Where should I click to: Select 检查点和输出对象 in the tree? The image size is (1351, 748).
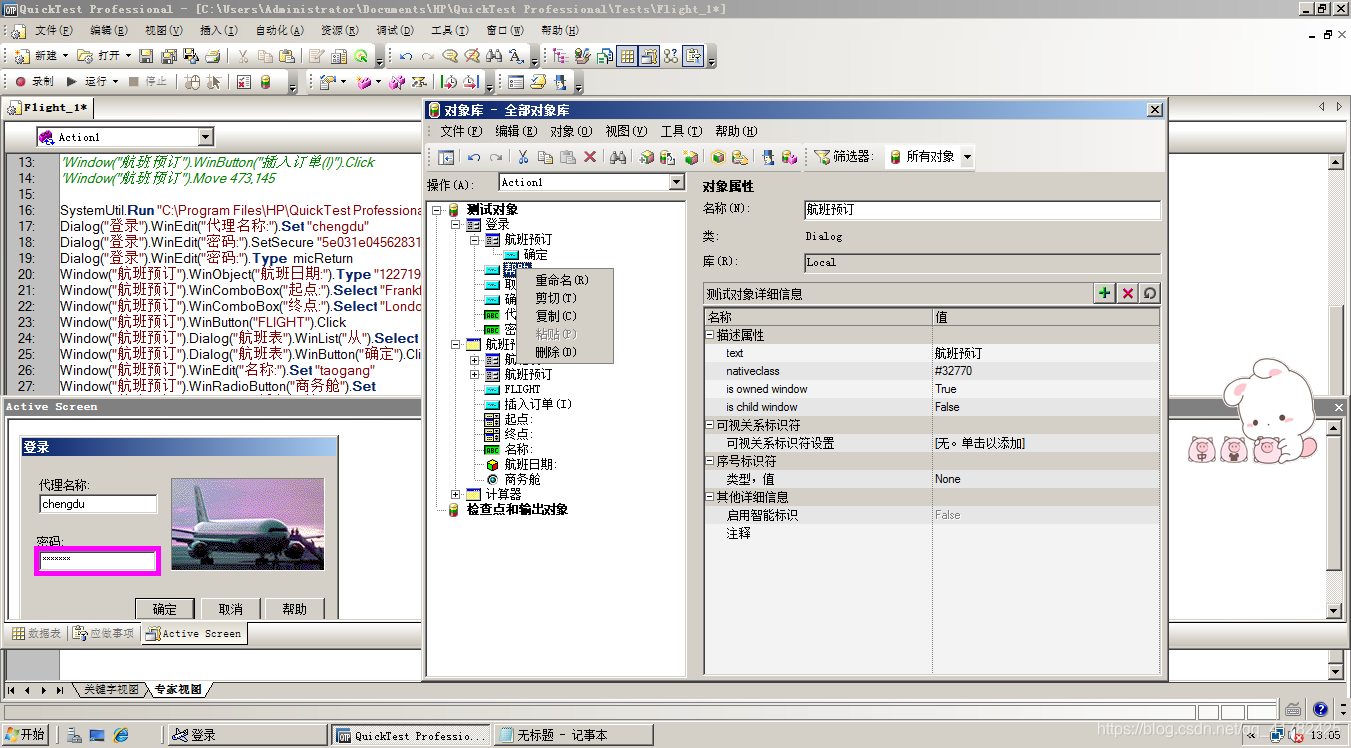click(x=517, y=509)
